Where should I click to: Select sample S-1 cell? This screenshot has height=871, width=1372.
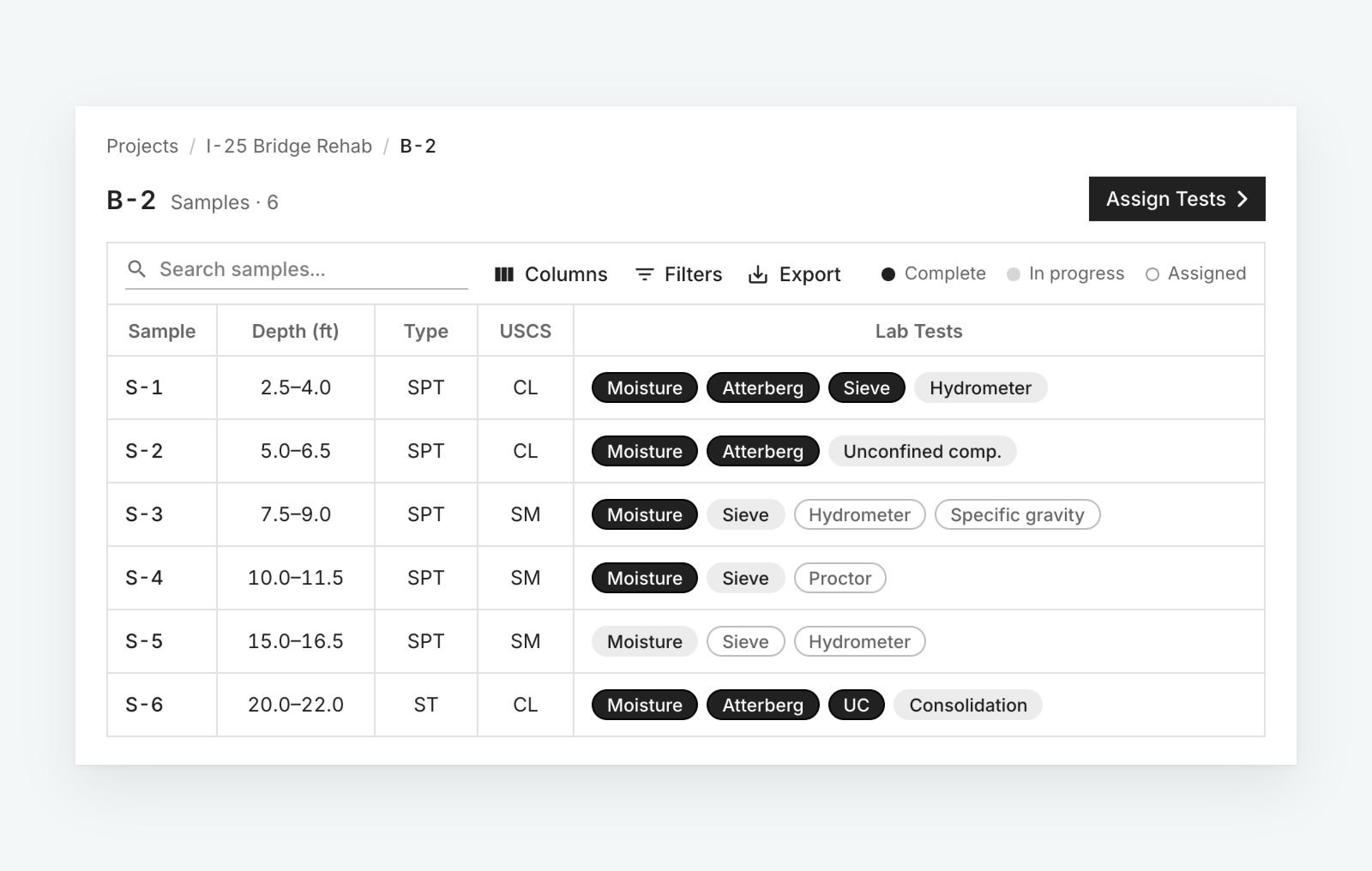point(162,387)
